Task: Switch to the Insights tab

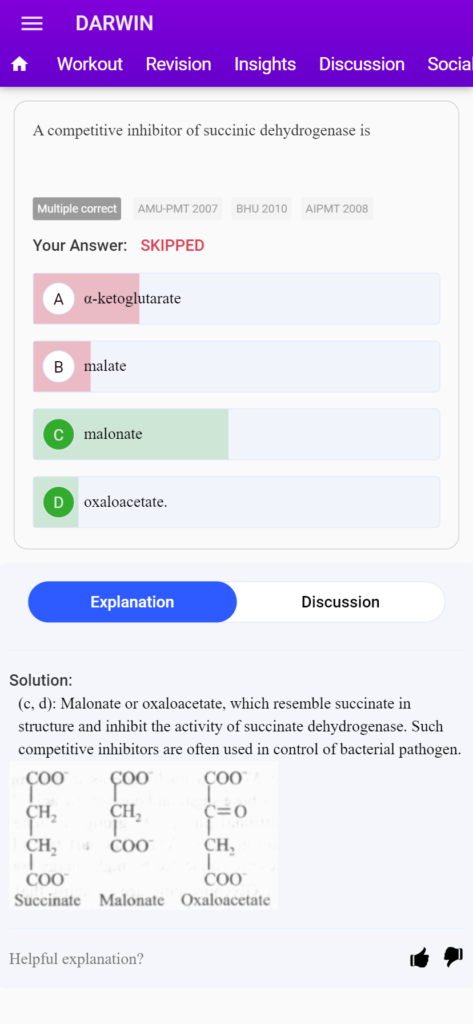Action: pos(265,64)
